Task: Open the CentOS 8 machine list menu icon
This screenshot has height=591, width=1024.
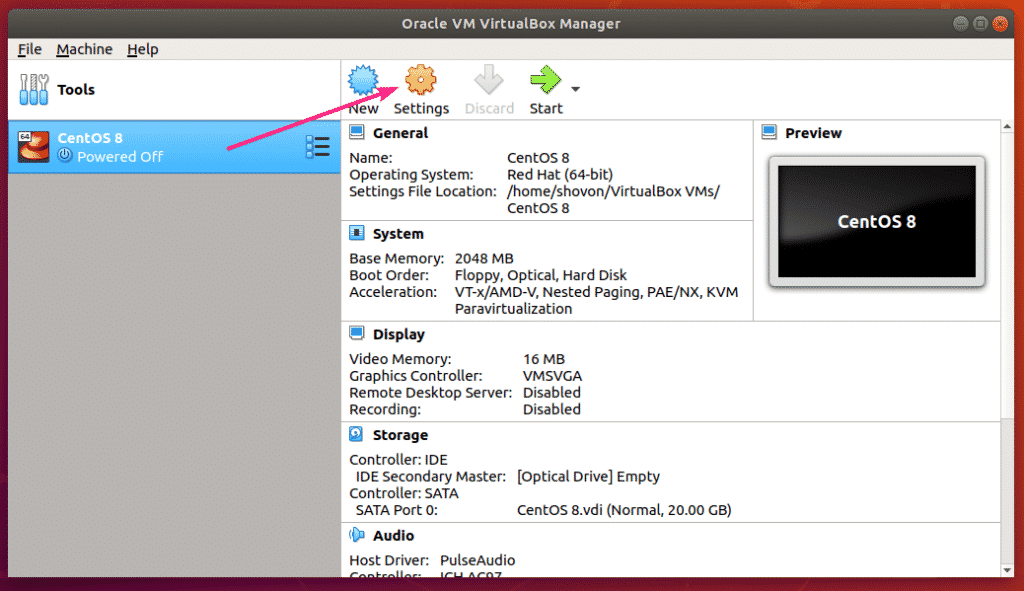Action: 318,147
